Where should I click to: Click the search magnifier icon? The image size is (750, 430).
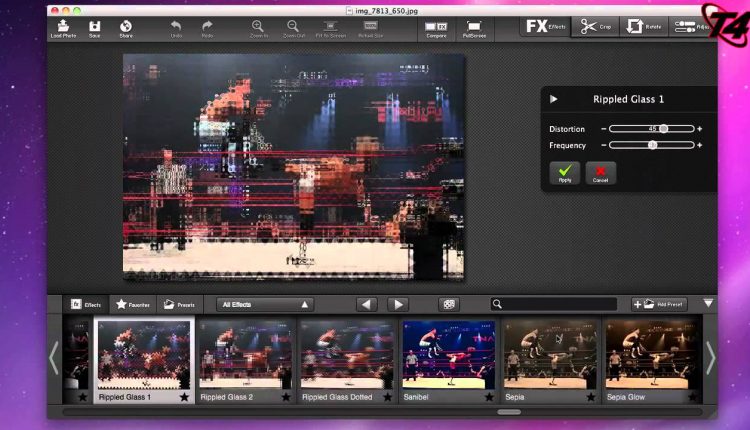497,304
